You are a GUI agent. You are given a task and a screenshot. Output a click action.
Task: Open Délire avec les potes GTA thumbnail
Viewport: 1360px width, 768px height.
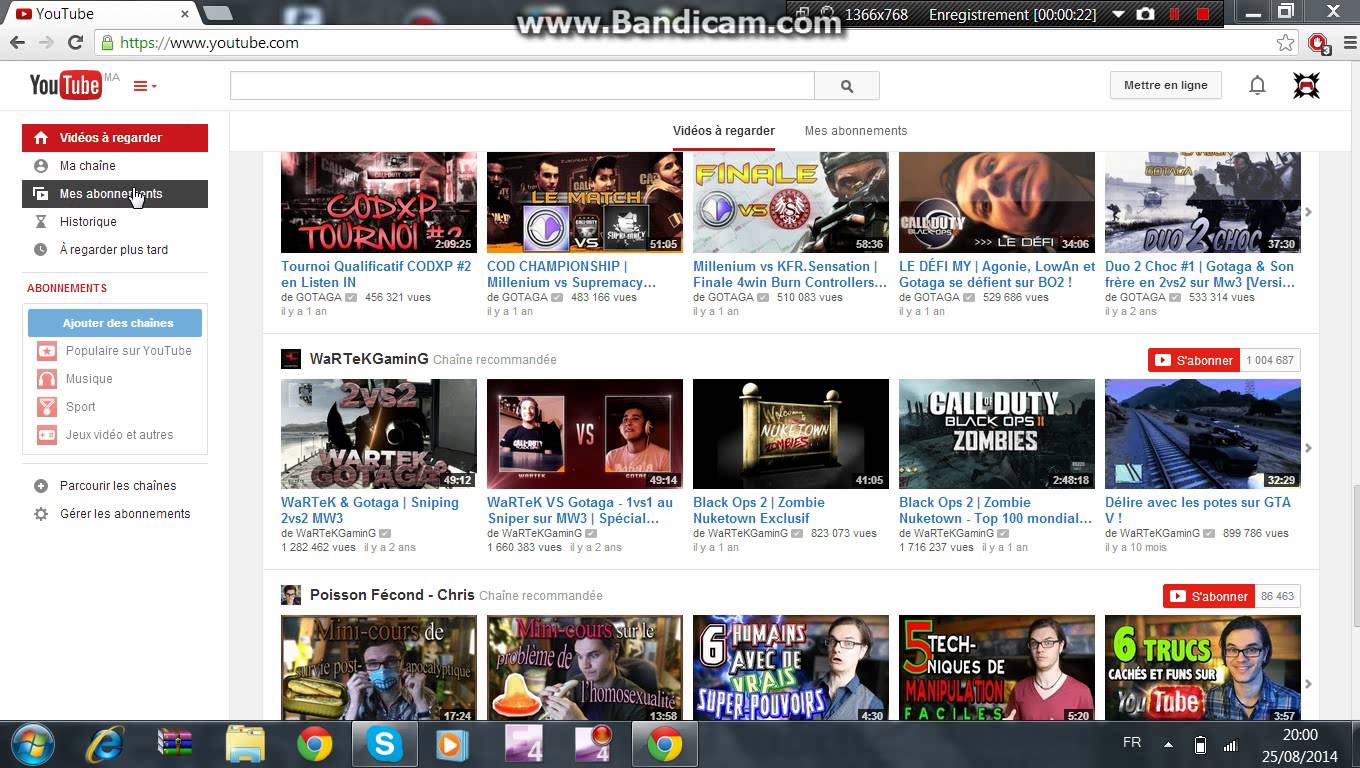pos(1203,434)
